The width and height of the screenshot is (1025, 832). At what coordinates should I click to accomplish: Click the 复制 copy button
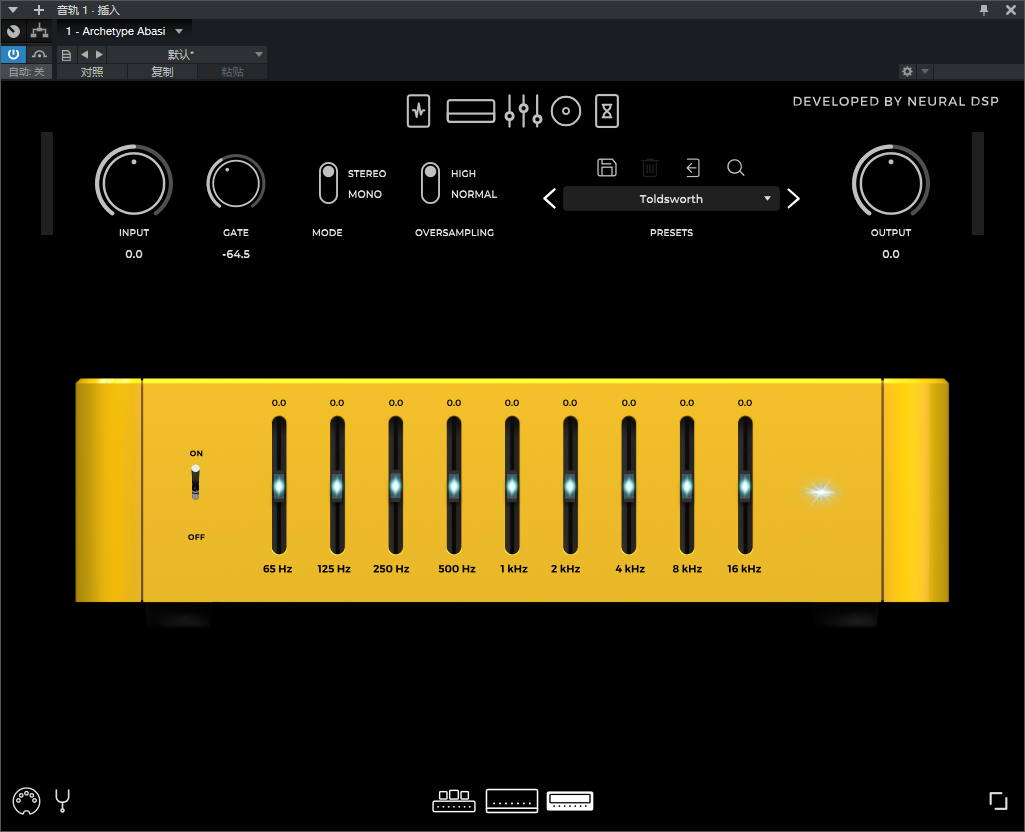click(x=162, y=72)
